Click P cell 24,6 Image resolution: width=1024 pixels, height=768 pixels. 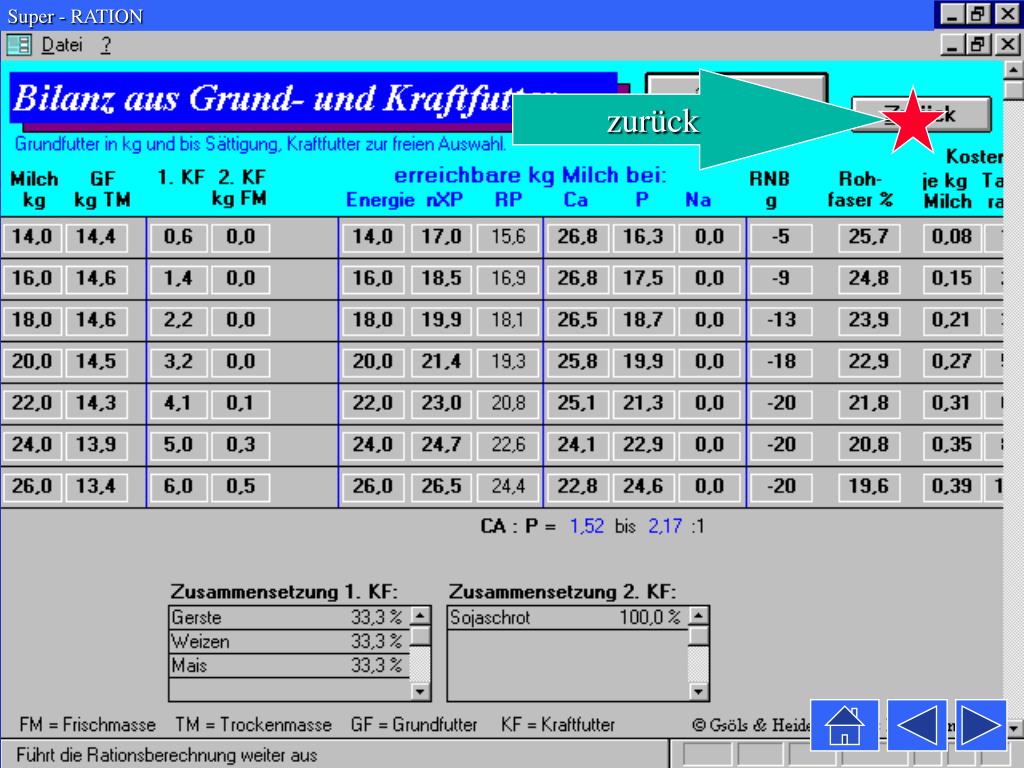(643, 487)
